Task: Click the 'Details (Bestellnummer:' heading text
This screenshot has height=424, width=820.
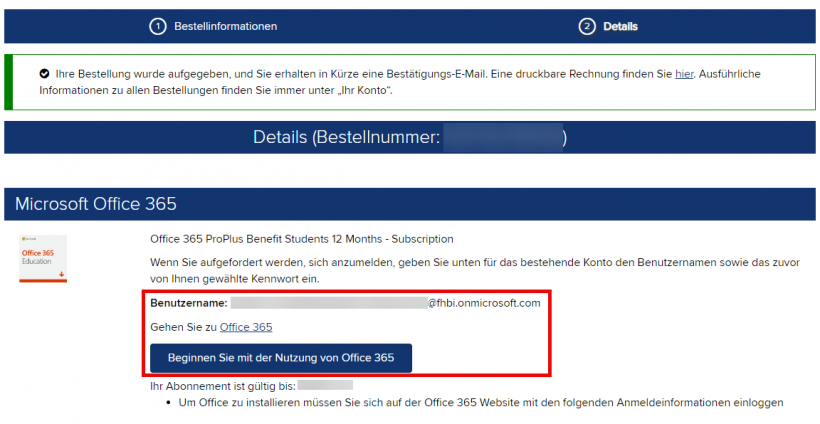Action: 345,137
